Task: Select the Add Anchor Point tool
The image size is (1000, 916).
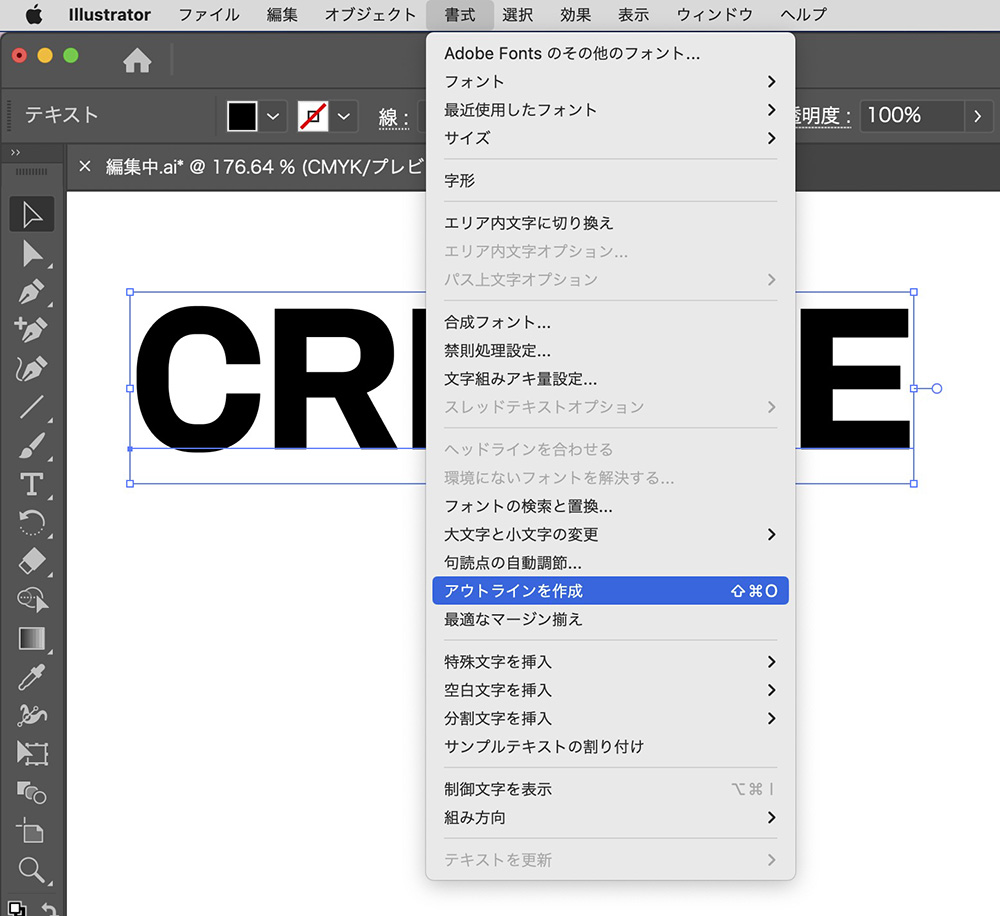Action: [32, 330]
